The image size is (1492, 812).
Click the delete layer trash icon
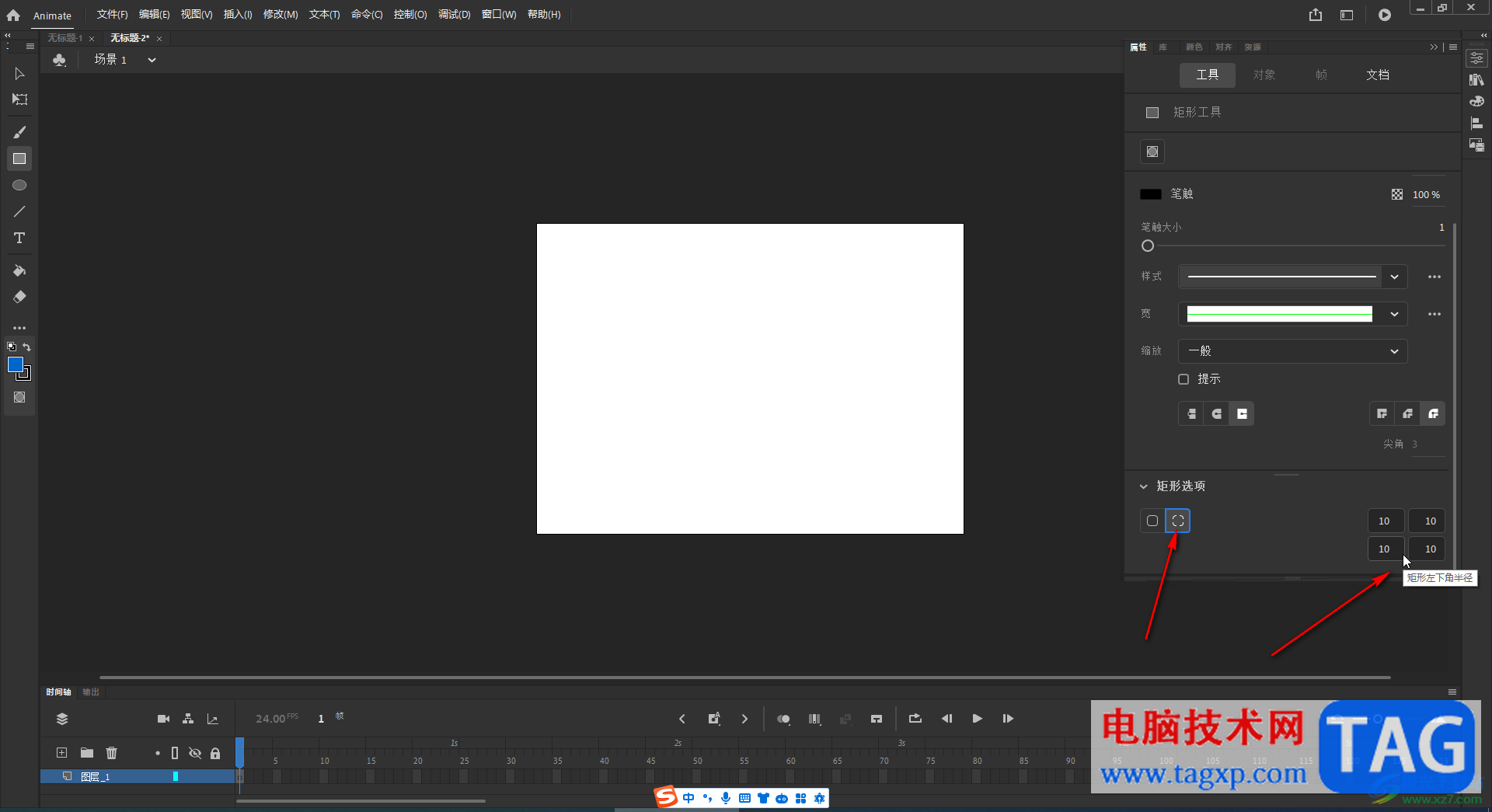(x=112, y=752)
